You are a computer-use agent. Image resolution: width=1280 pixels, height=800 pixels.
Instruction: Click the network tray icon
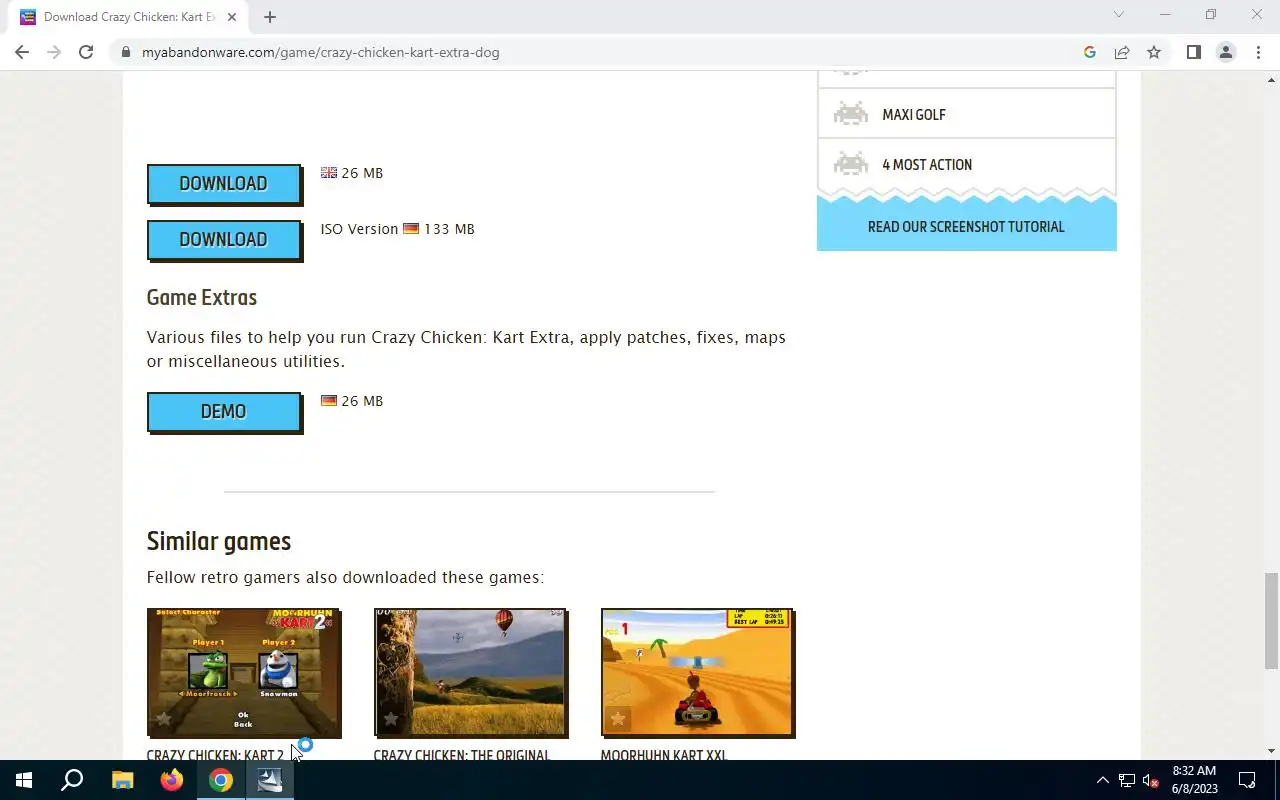tap(1127, 780)
